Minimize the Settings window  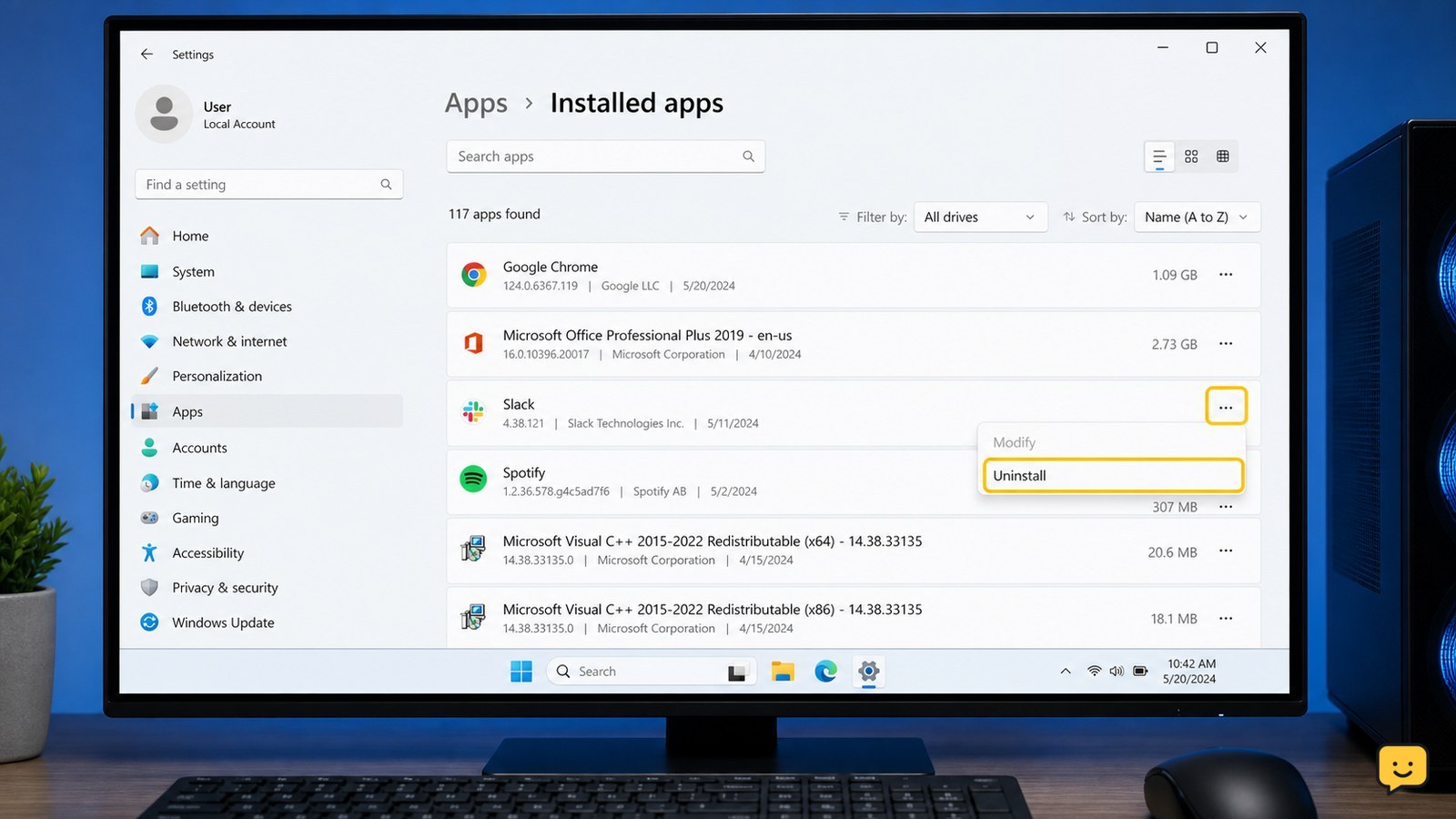tap(1162, 47)
